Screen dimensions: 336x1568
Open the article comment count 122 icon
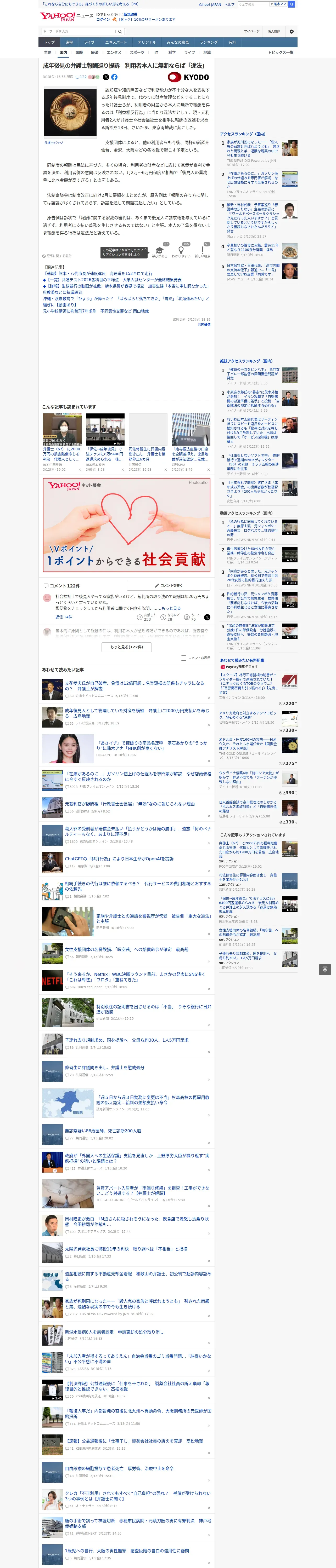(x=81, y=77)
